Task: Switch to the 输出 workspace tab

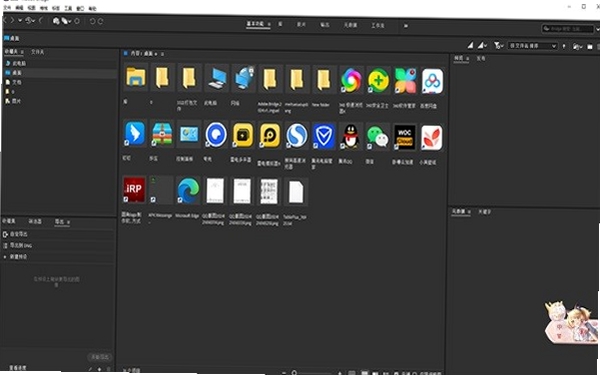Action: coord(324,24)
